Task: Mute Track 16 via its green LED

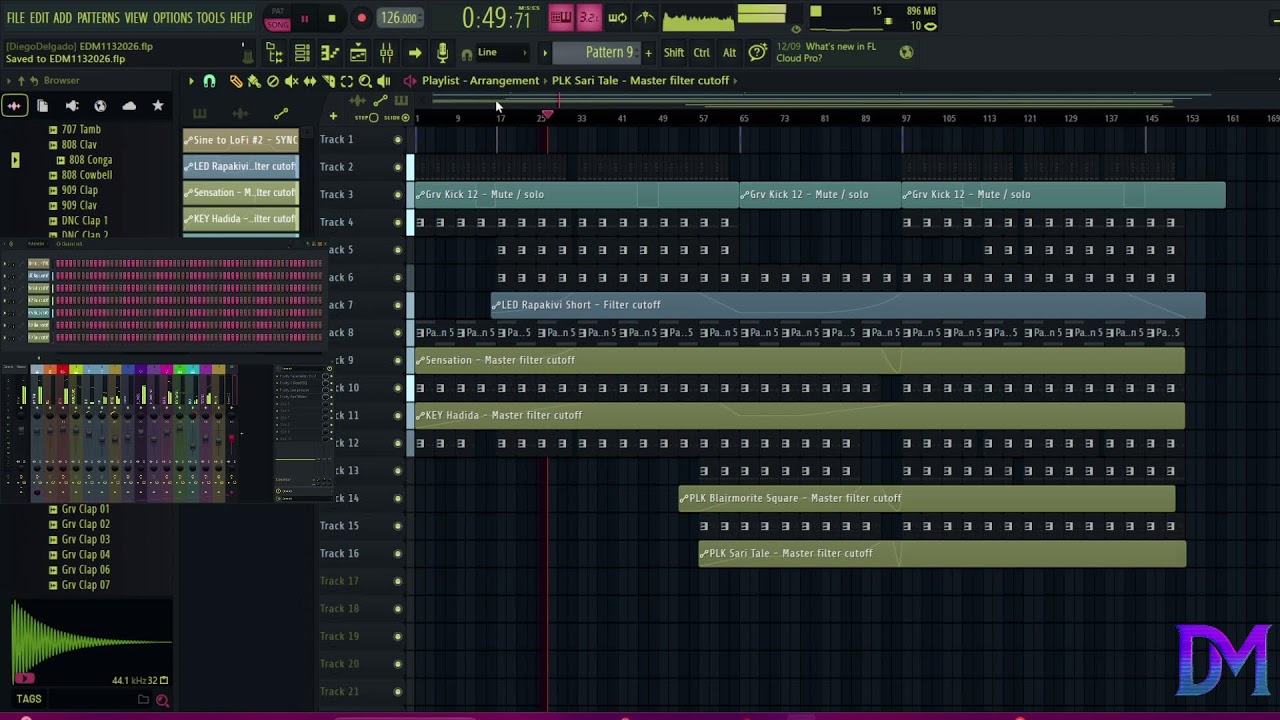Action: coord(398,553)
